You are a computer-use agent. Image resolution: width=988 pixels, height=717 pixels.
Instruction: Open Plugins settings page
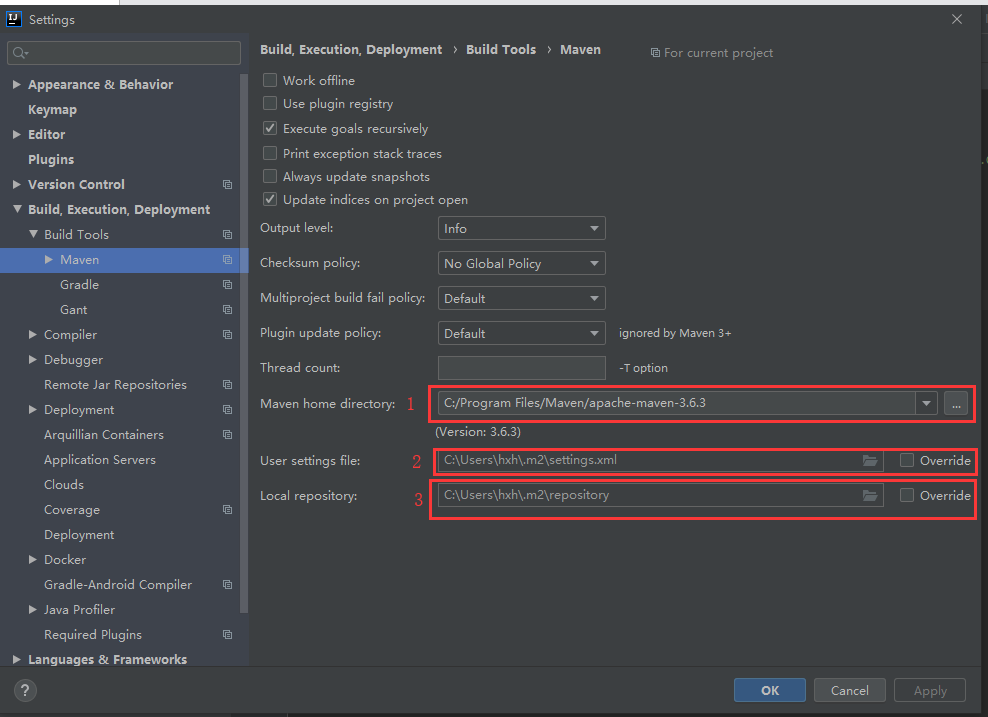tap(51, 160)
